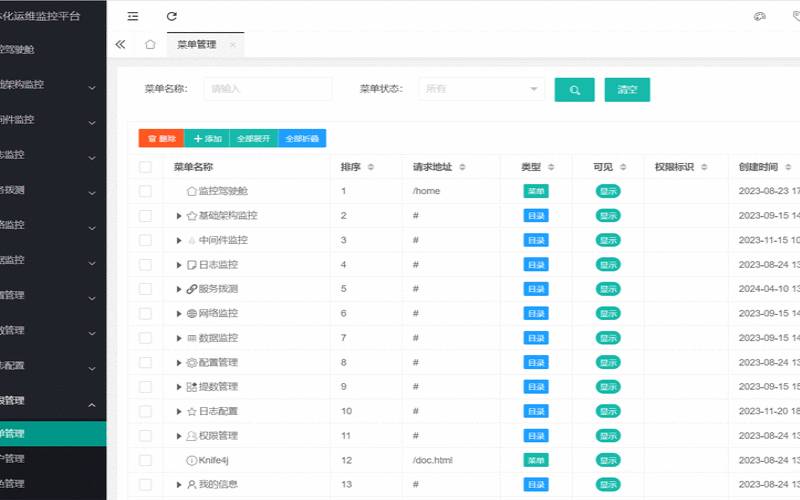
Task: Click the home icon beside 监控驾驶舱
Action: (x=191, y=191)
